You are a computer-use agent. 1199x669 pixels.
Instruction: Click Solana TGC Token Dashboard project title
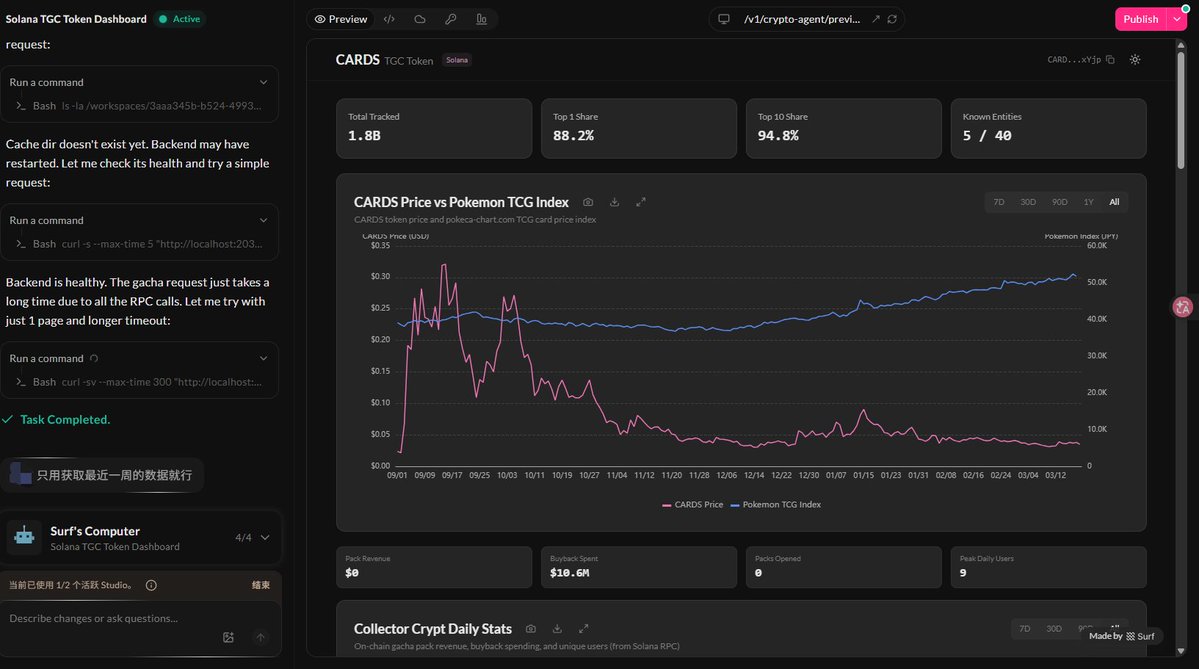click(76, 19)
